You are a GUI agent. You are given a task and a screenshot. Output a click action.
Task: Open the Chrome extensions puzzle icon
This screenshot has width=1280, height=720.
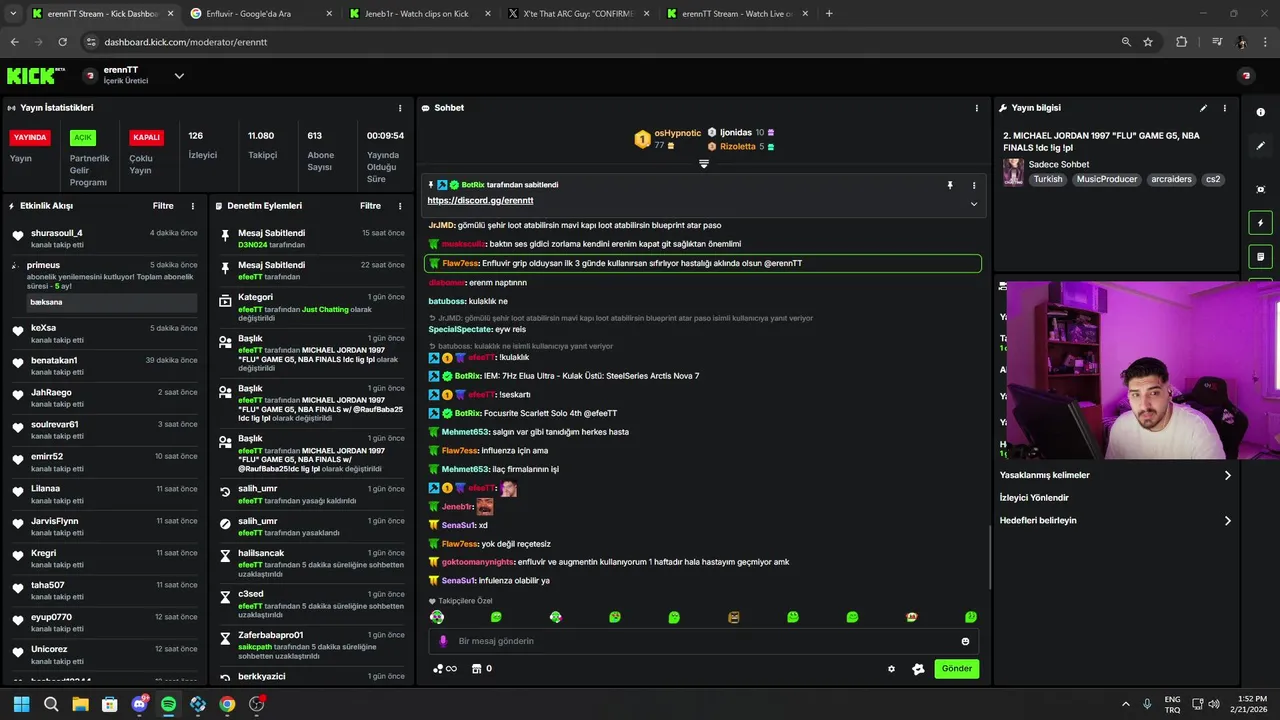(1181, 42)
